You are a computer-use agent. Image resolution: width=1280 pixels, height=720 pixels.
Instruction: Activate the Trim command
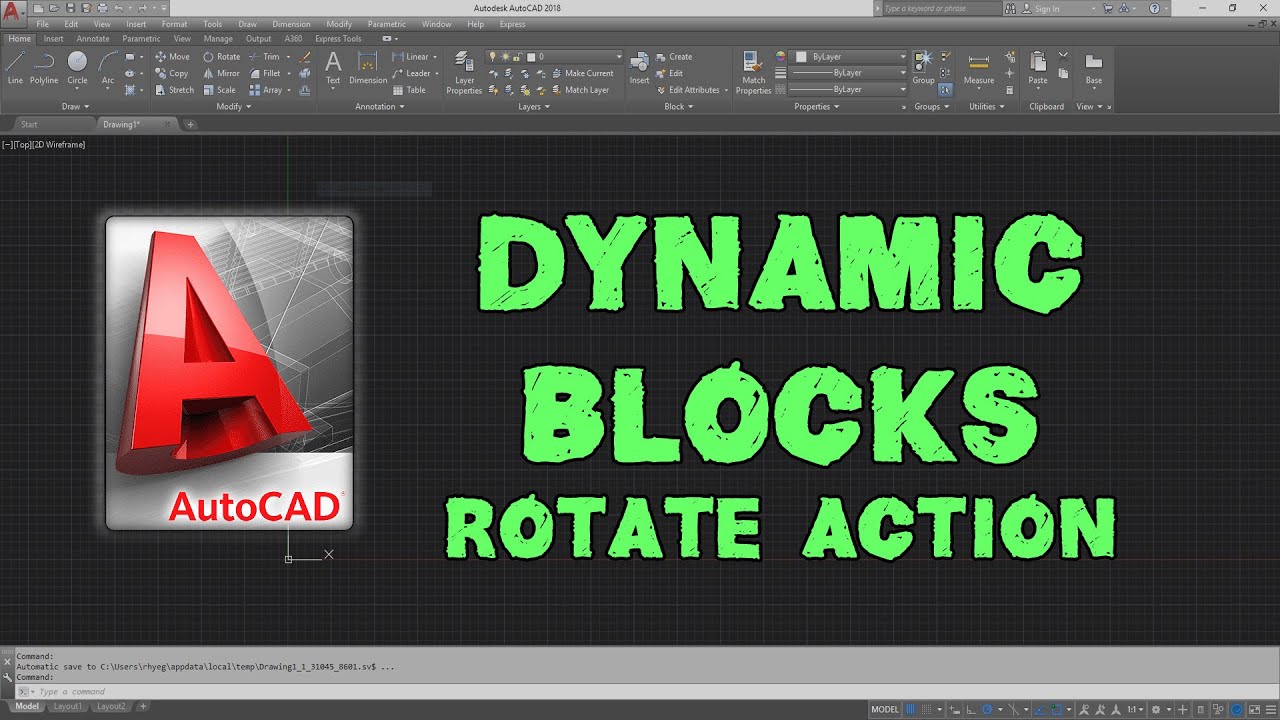tap(264, 57)
